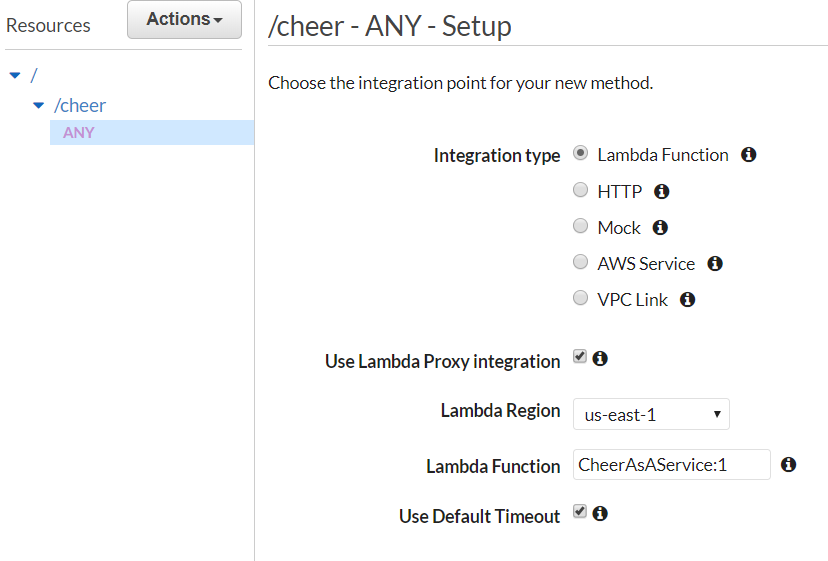Select Lambda Function integration type
Image resolution: width=828 pixels, height=561 pixels.
580,154
